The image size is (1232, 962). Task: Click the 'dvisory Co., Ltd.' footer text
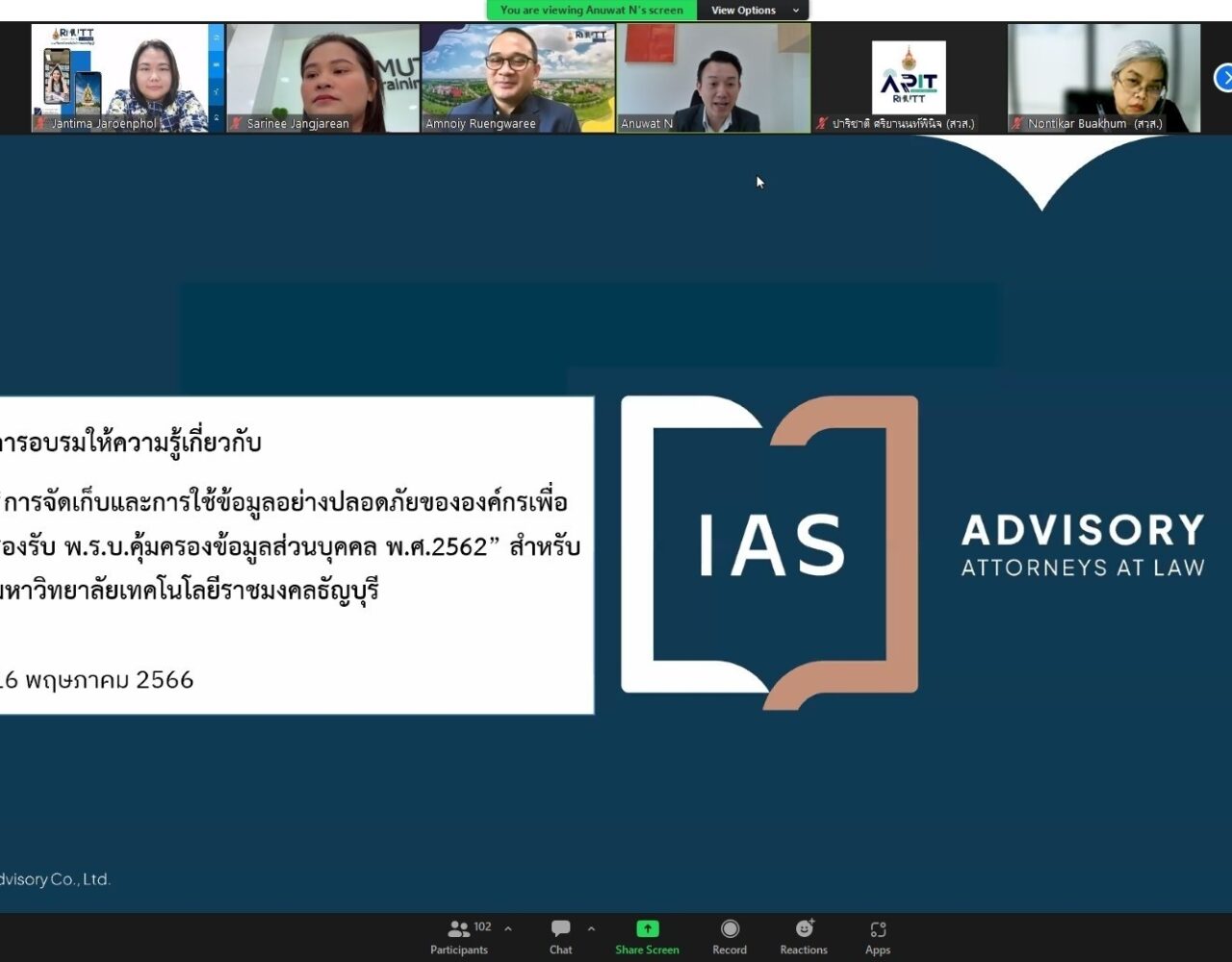(x=55, y=879)
